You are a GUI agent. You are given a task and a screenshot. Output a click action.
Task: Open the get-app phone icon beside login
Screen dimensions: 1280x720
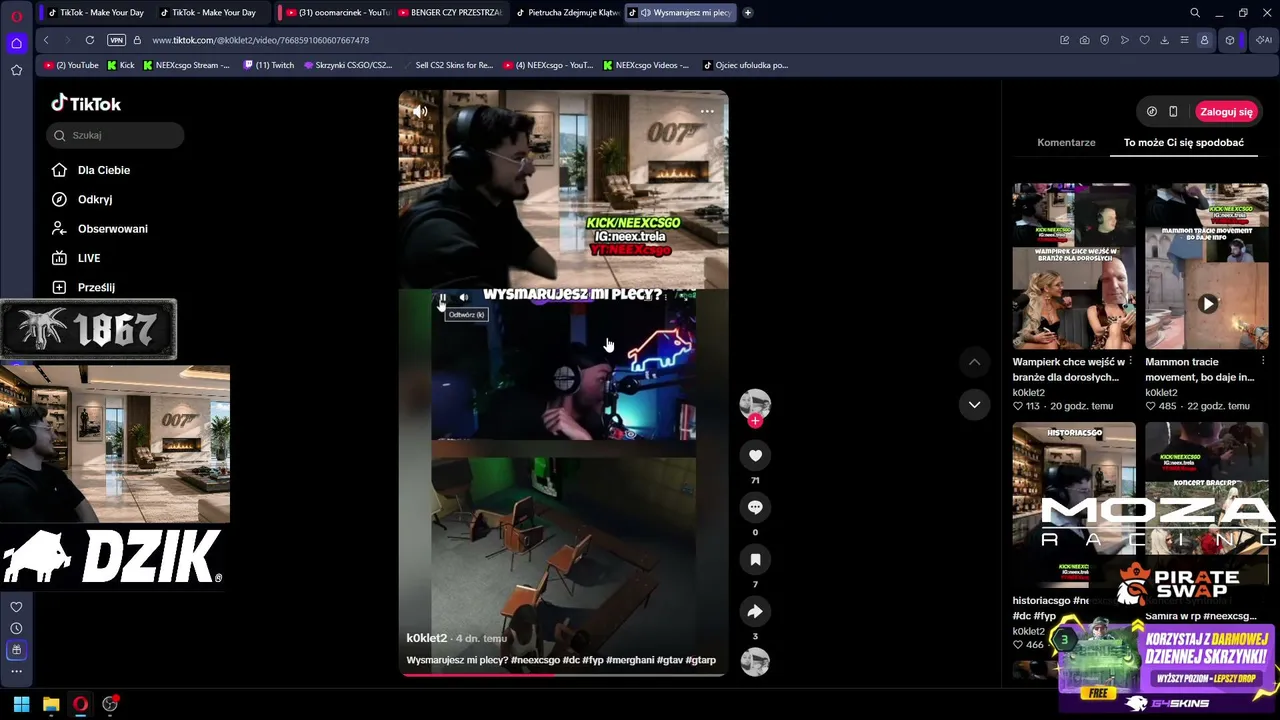[1173, 112]
